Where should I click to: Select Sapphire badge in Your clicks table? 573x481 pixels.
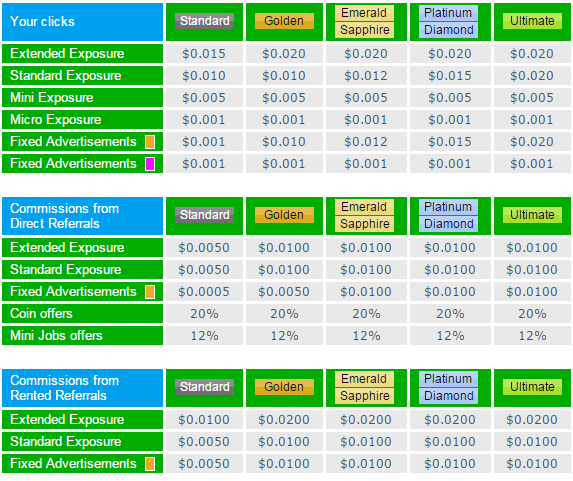pyautogui.click(x=364, y=30)
